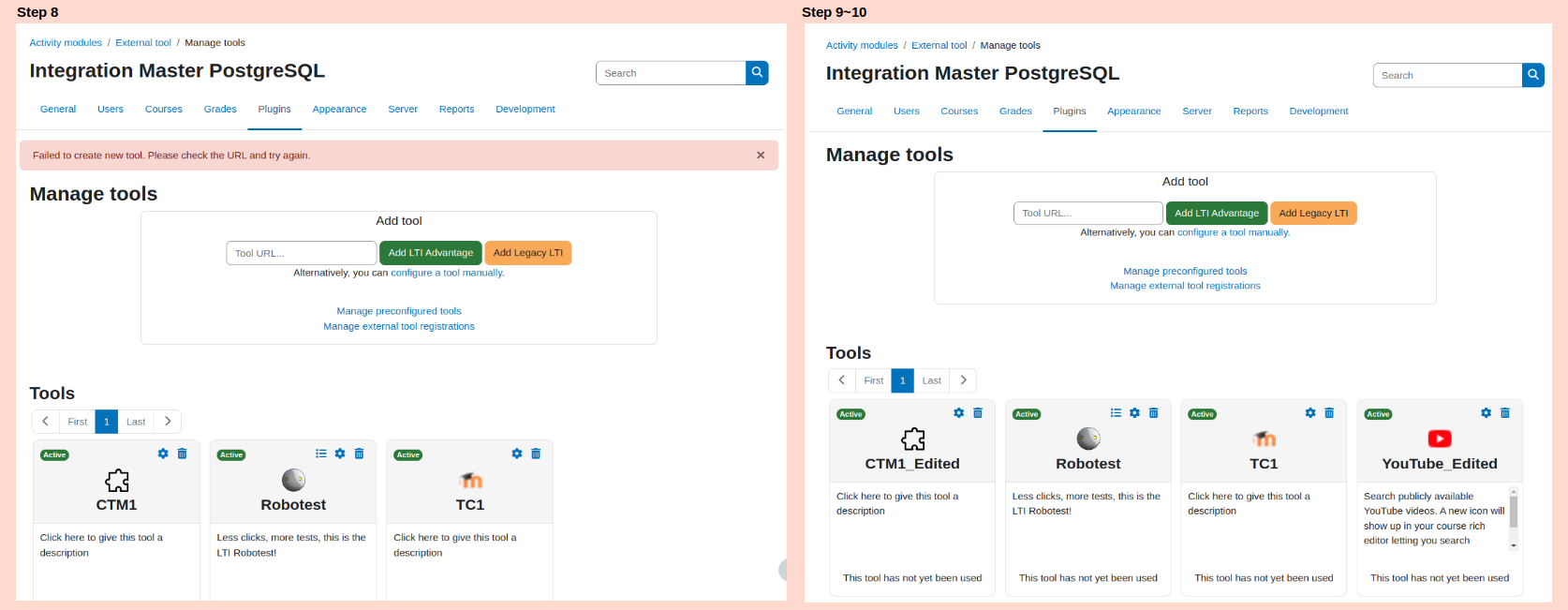Open the Appearance tab in Step 9~10 panel

tap(1134, 112)
